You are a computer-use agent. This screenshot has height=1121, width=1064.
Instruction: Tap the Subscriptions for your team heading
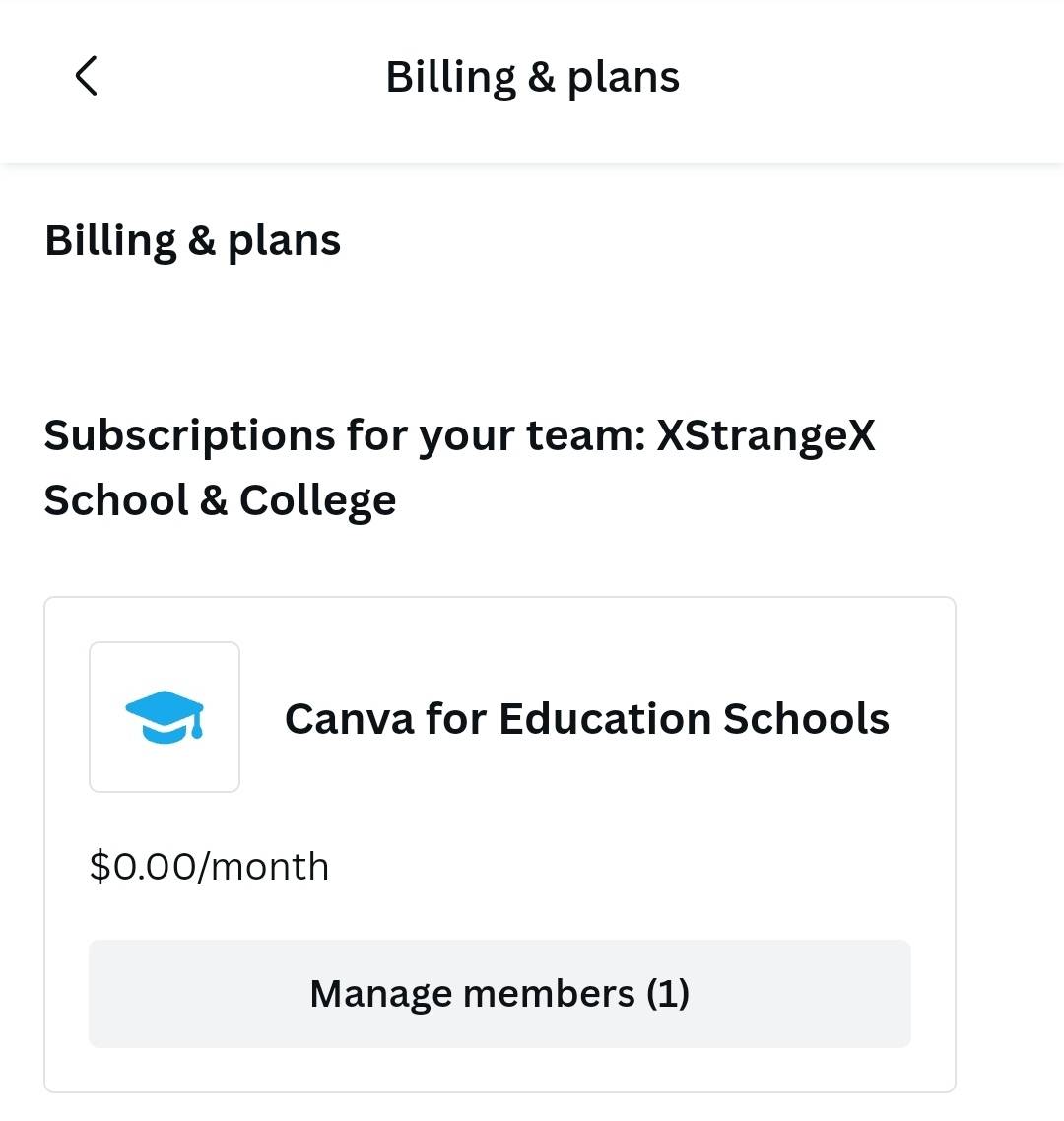(x=345, y=435)
